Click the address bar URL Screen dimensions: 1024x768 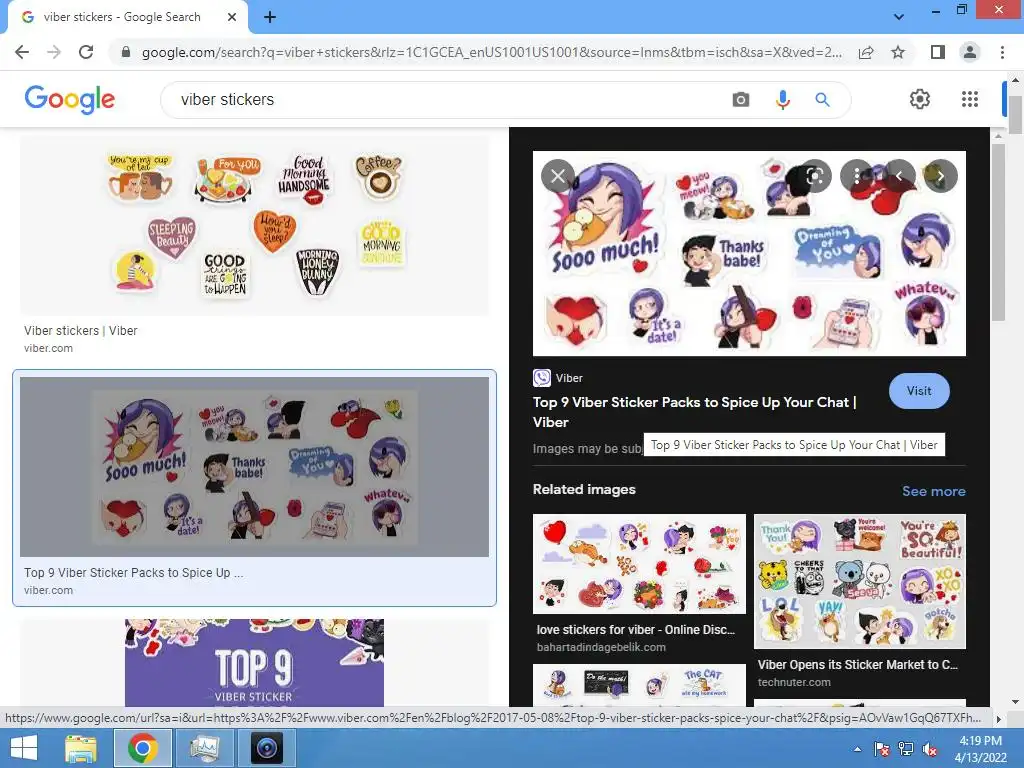point(491,52)
